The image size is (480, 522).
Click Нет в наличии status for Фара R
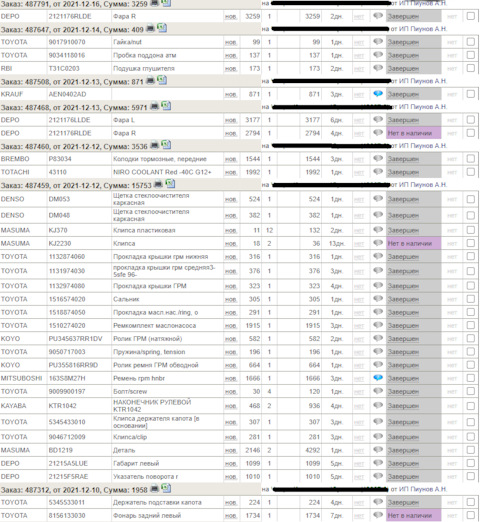pyautogui.click(x=410, y=133)
